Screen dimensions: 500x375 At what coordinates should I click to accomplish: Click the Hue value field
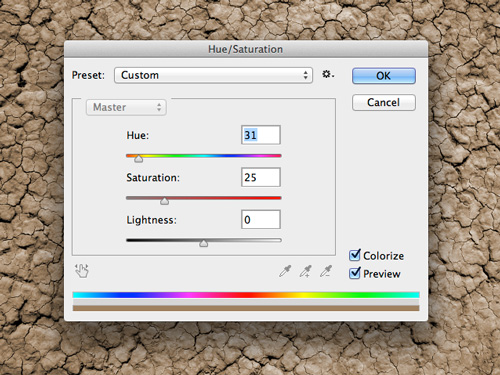(x=261, y=135)
